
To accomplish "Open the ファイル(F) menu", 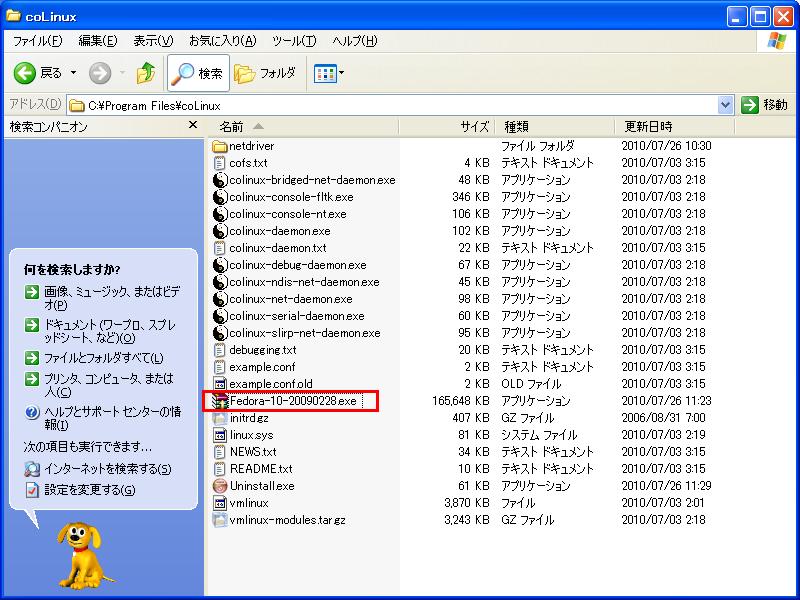I will pos(37,41).
